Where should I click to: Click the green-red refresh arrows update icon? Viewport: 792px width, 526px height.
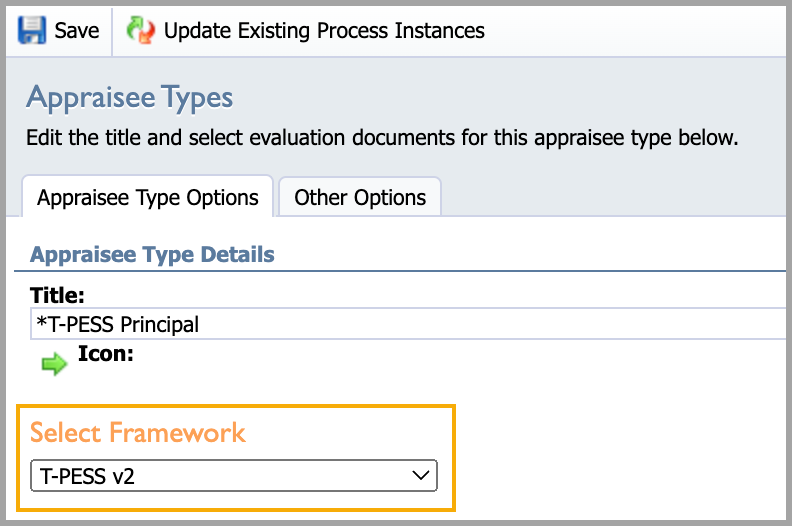tap(141, 30)
